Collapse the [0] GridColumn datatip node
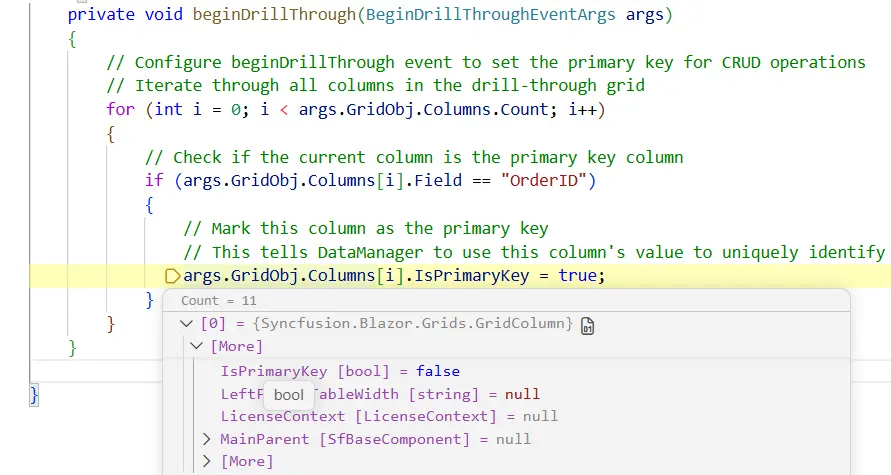Screen dimensions: 891x475 click(x=186, y=323)
